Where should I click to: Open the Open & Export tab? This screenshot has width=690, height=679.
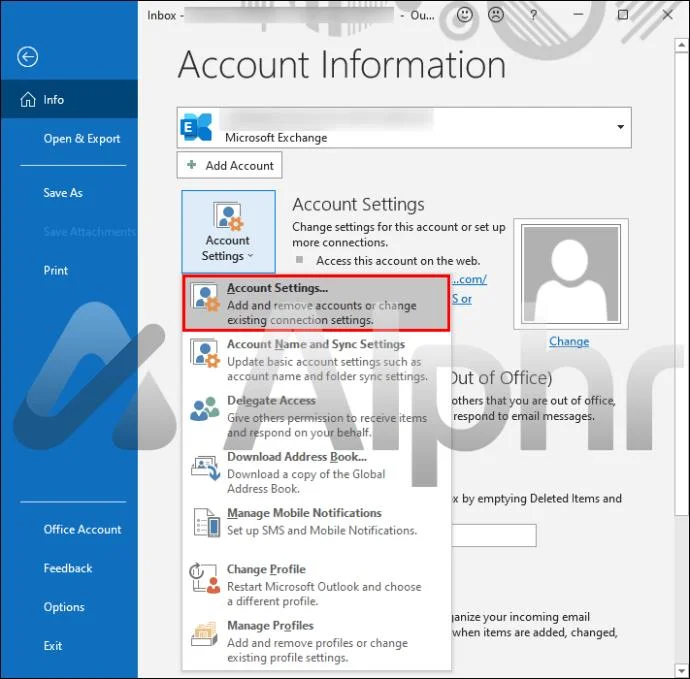tap(82, 139)
